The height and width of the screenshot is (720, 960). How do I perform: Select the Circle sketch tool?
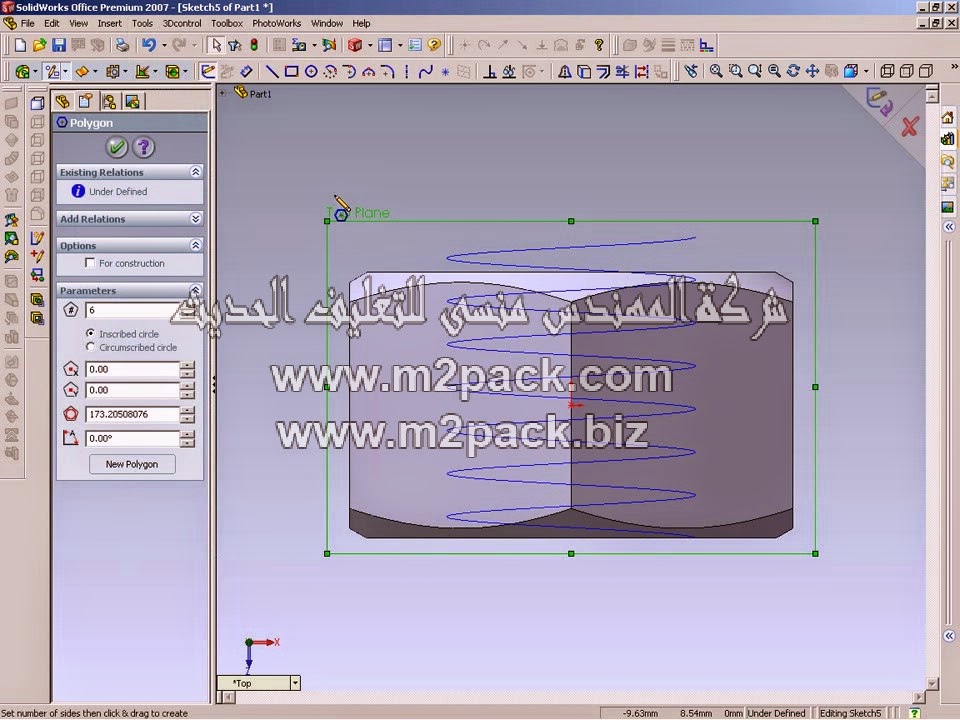pyautogui.click(x=311, y=72)
